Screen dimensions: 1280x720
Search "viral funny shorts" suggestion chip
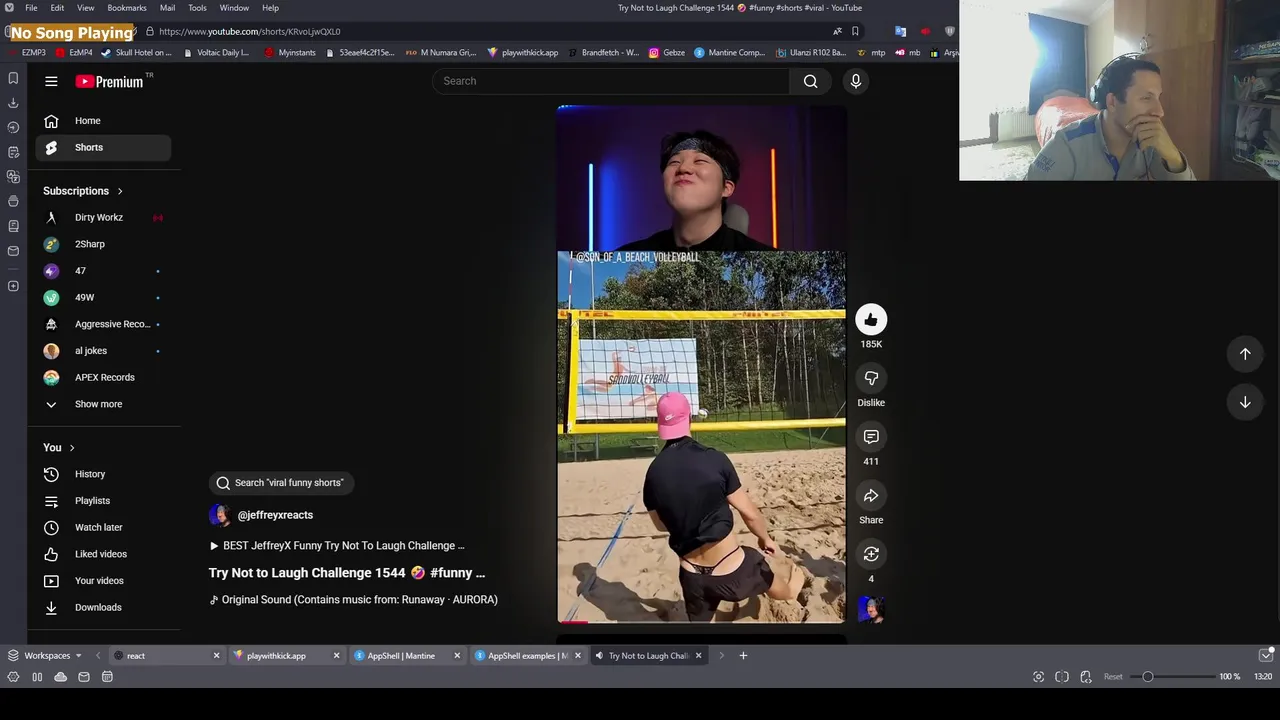click(x=280, y=483)
